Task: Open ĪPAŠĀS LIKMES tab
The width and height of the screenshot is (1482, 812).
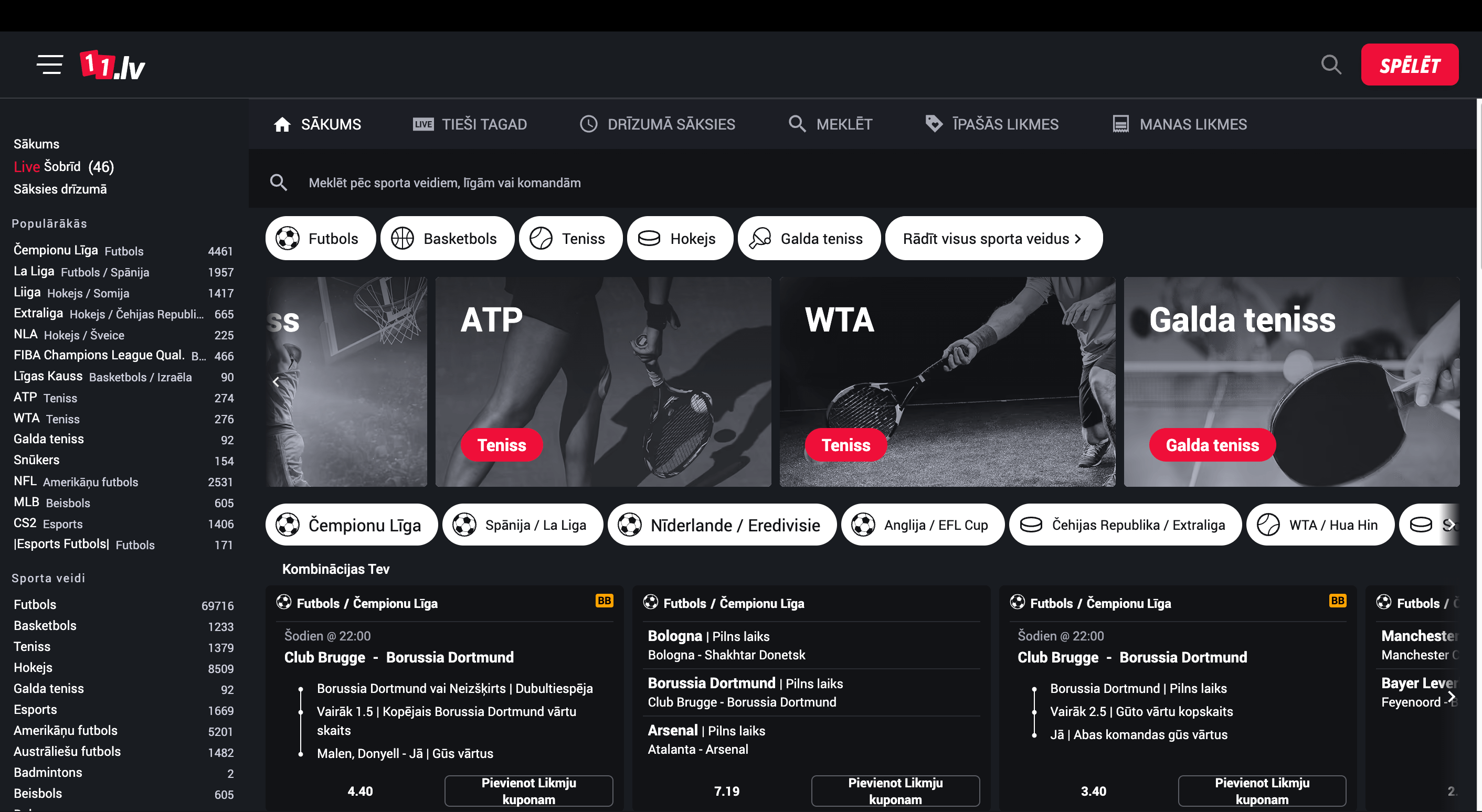Action: (x=992, y=124)
